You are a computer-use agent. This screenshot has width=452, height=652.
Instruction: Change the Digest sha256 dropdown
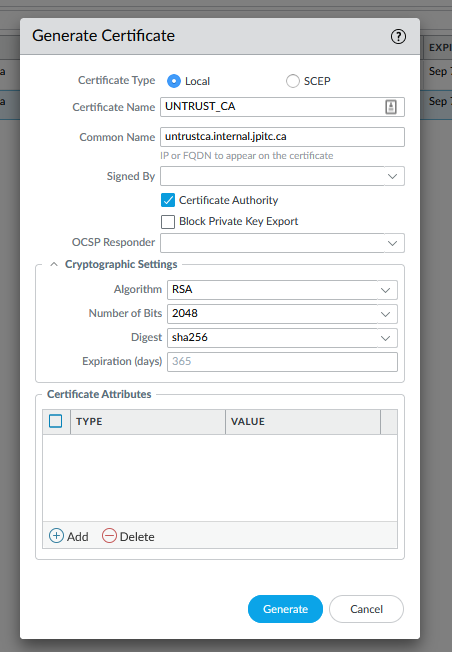pyautogui.click(x=282, y=338)
